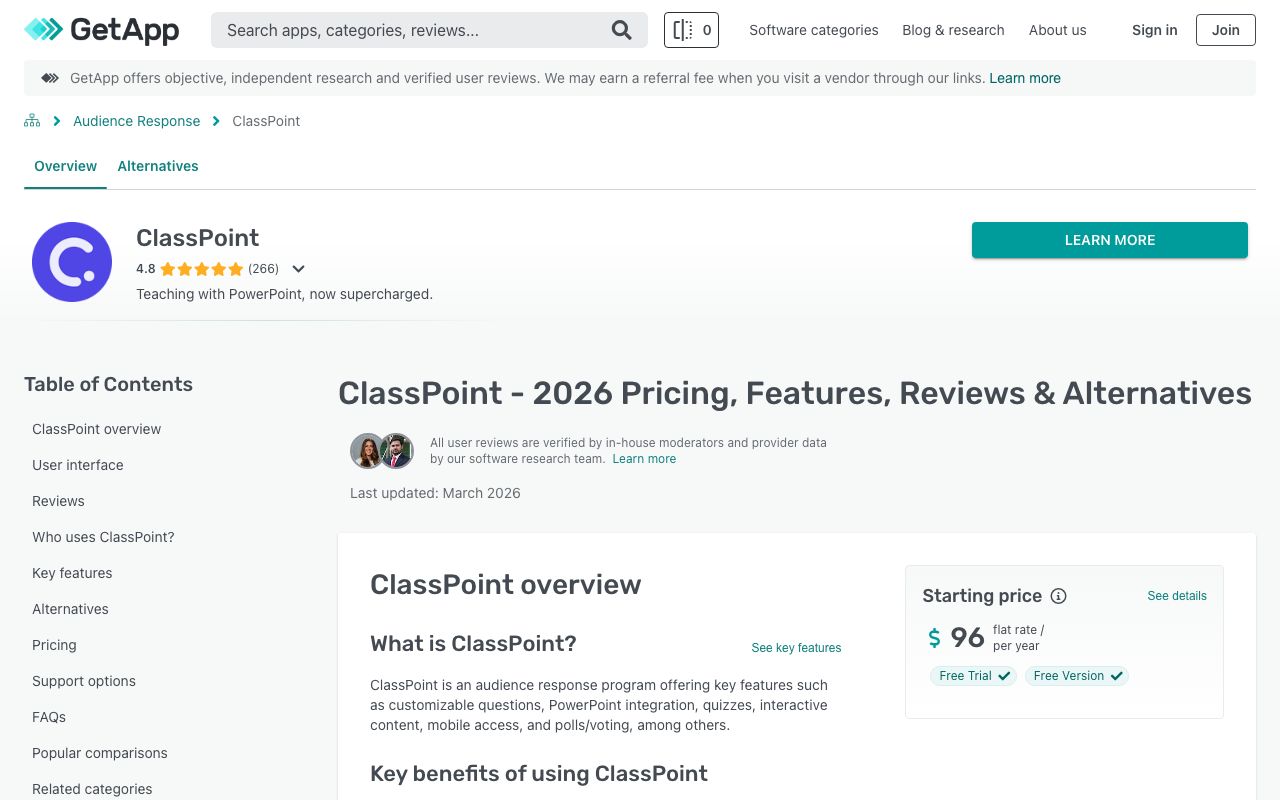The image size is (1280, 800).
Task: Jump to Popular comparisons section
Action: pyautogui.click(x=100, y=753)
